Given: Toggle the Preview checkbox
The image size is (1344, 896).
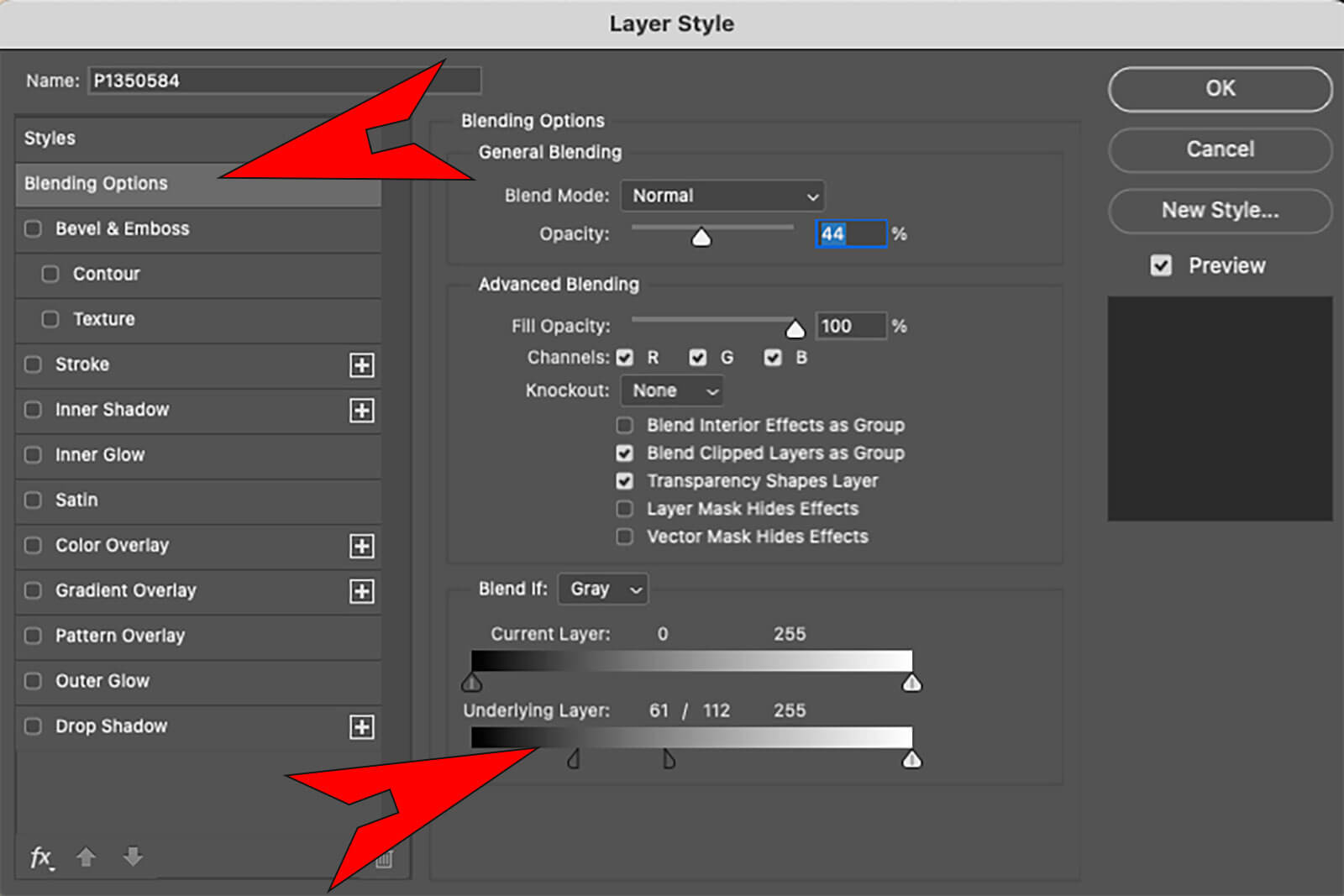Looking at the screenshot, I should (1162, 266).
